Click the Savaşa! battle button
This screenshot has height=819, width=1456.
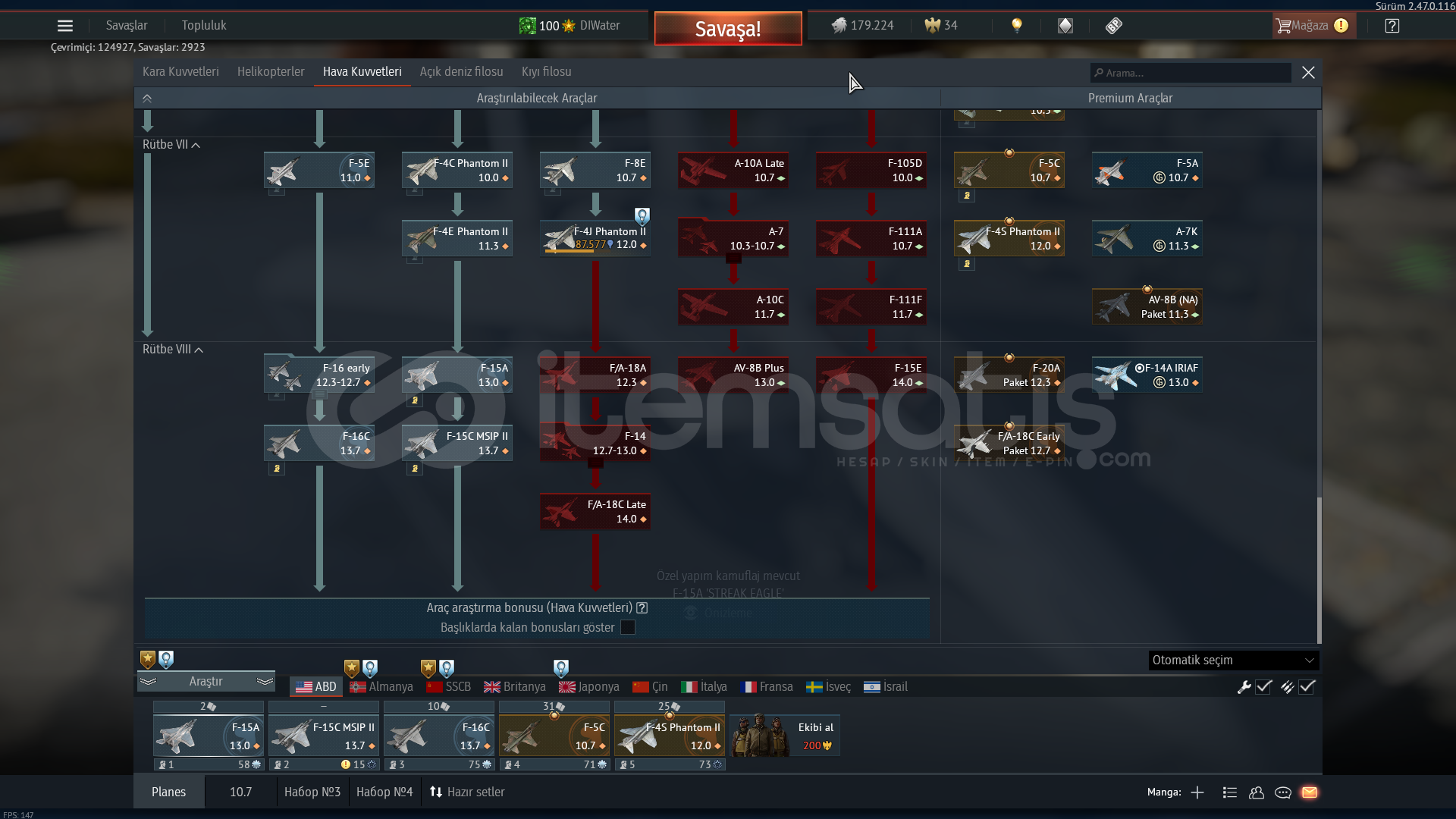[x=728, y=29]
